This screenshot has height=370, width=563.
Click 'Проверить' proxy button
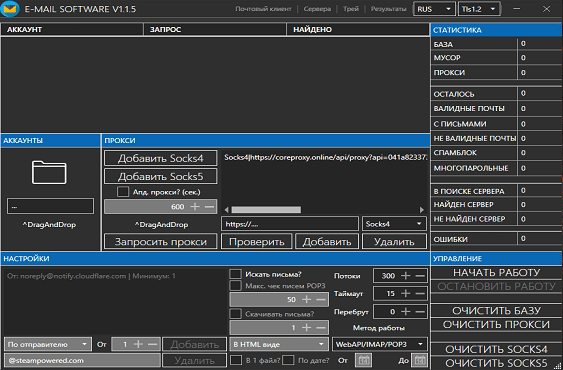[x=256, y=241]
